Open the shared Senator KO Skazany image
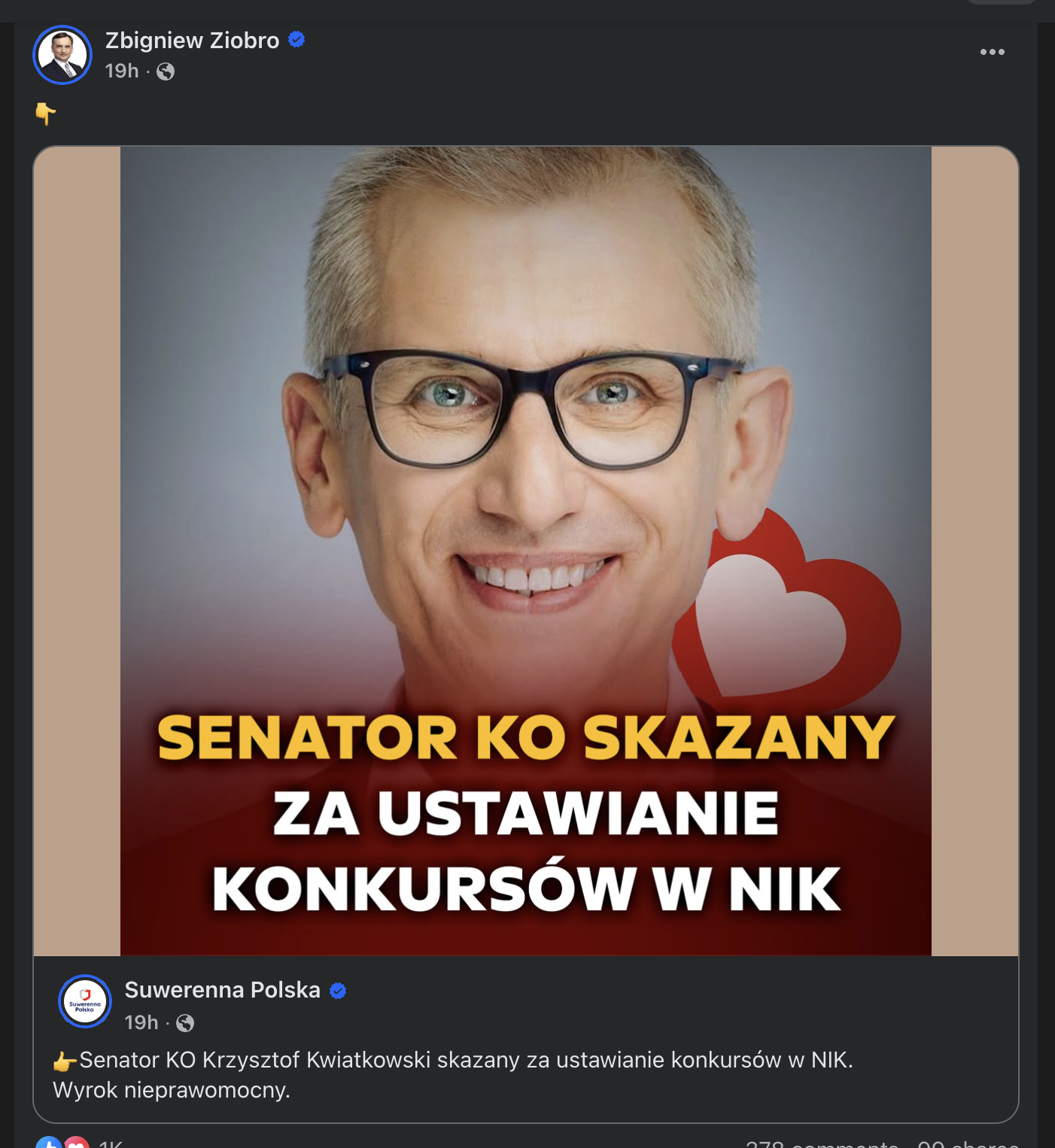Viewport: 1055px width, 1148px height. 525,551
